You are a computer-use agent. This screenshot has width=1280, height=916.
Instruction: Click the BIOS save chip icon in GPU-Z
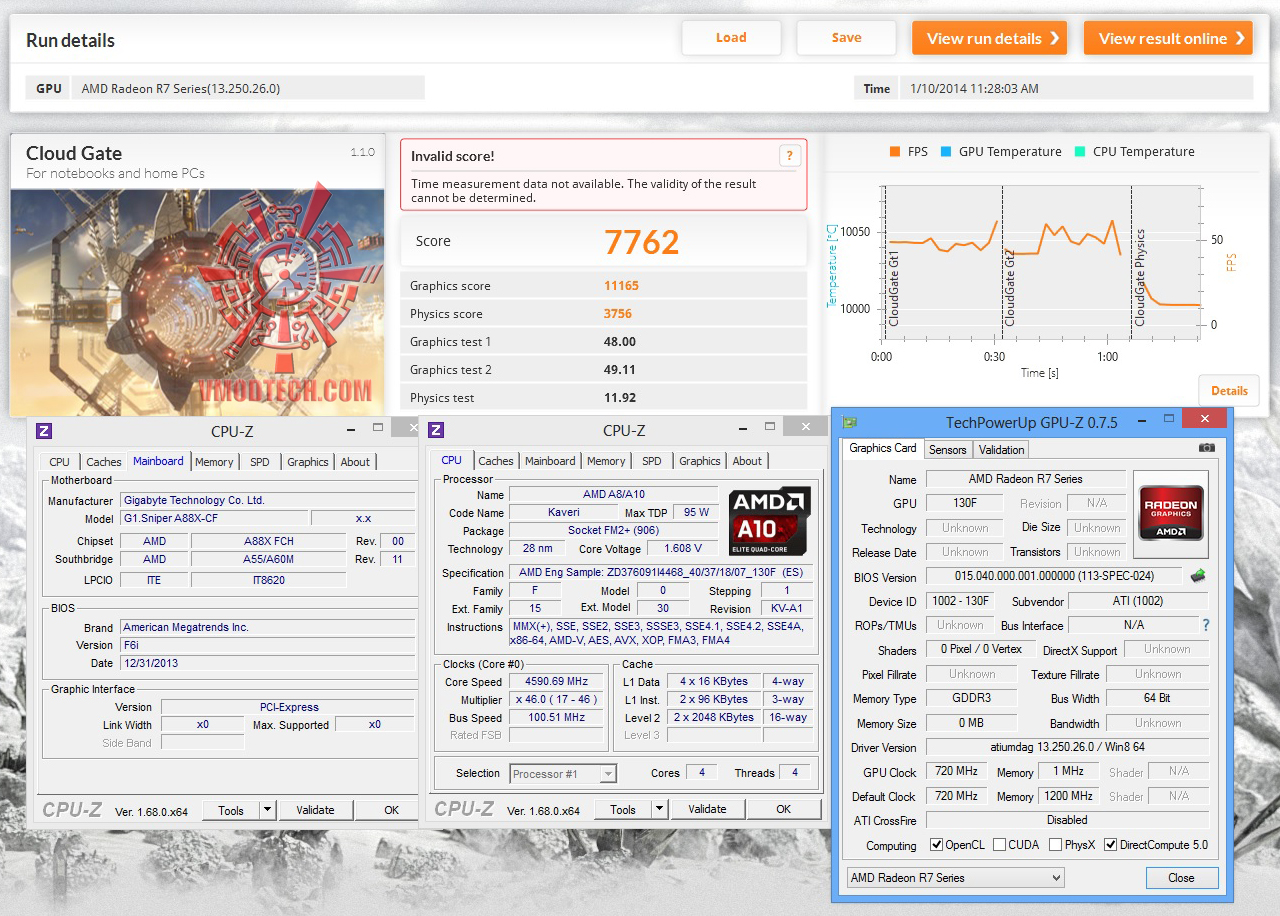(1197, 576)
